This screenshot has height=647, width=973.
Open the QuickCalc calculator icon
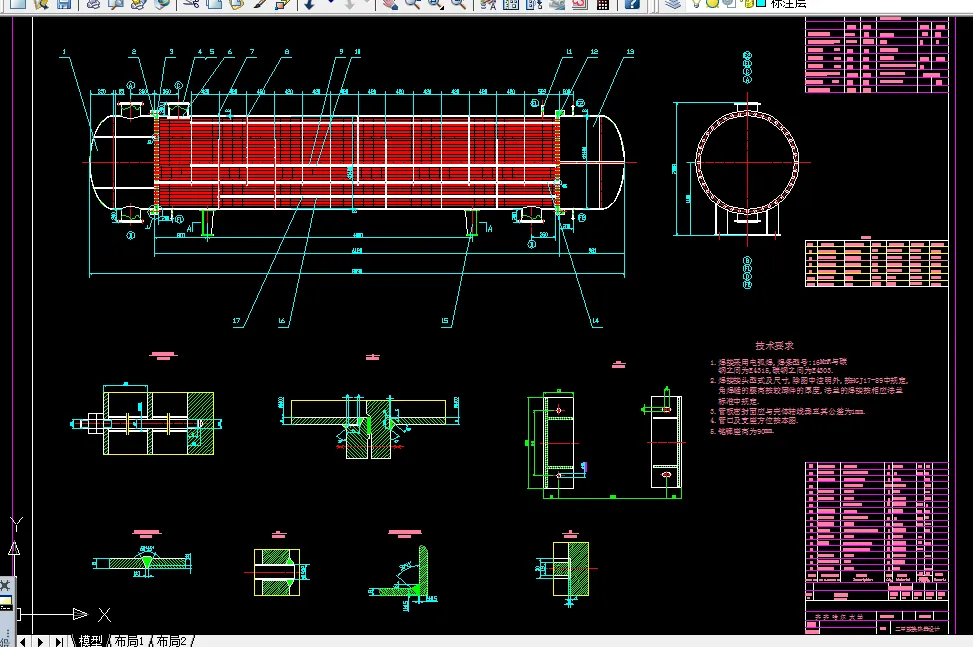[603, 4]
